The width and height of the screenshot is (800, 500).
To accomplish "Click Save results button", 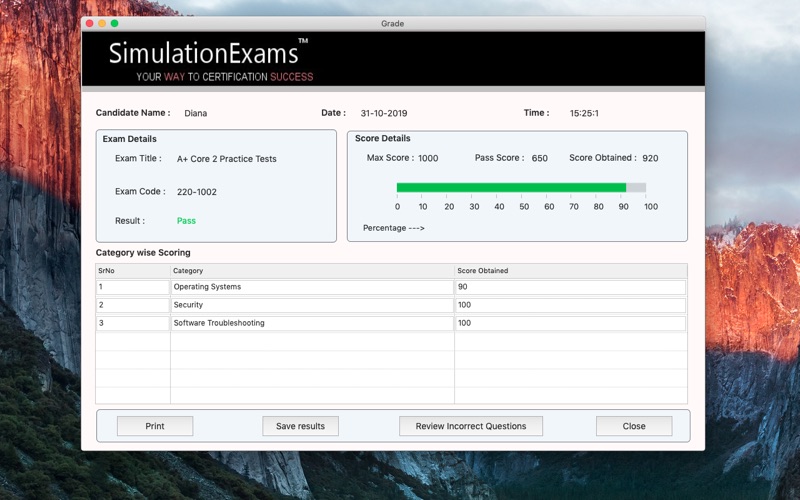I will [301, 426].
